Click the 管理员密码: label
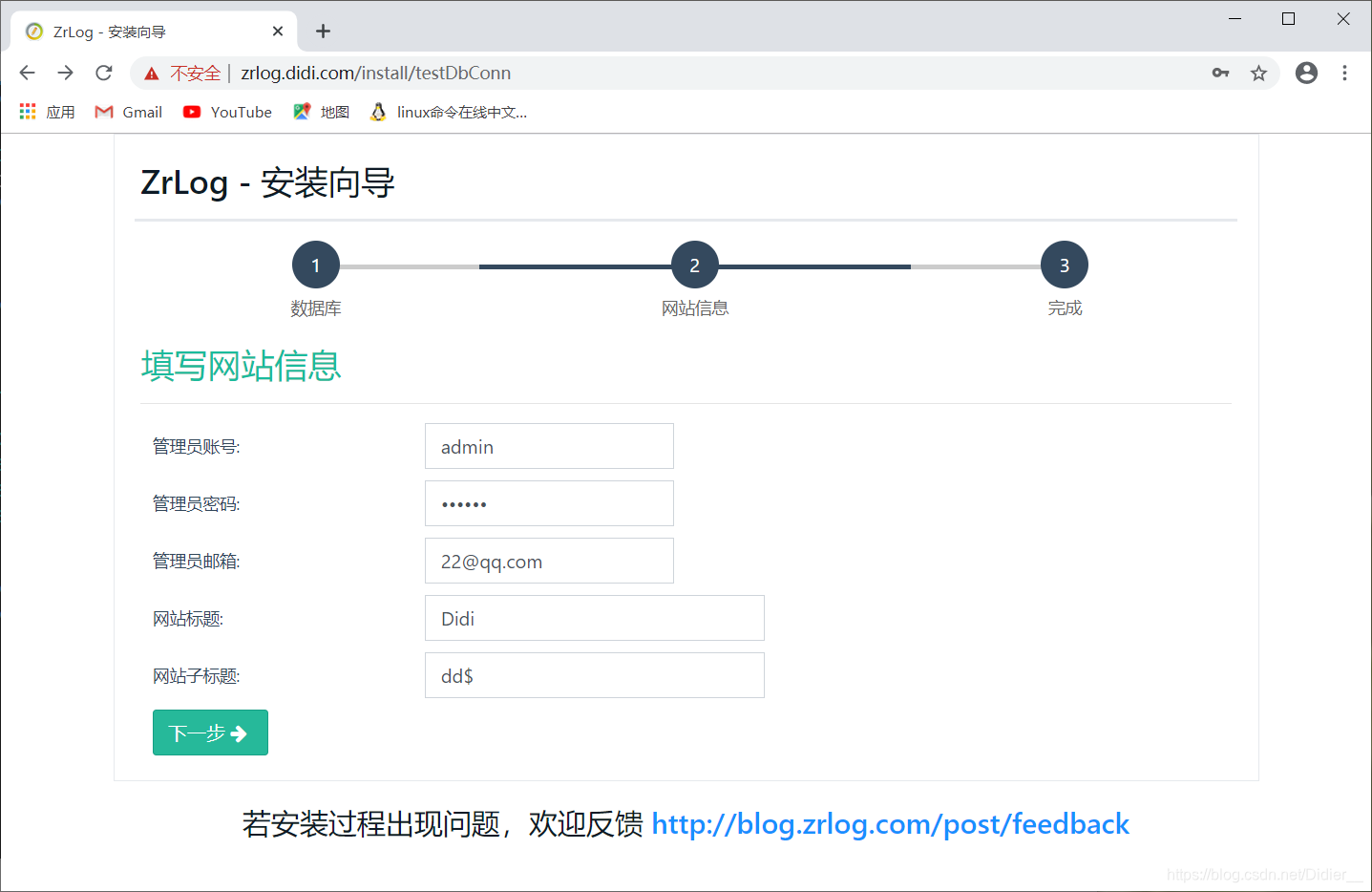Image resolution: width=1372 pixels, height=892 pixels. tap(197, 503)
